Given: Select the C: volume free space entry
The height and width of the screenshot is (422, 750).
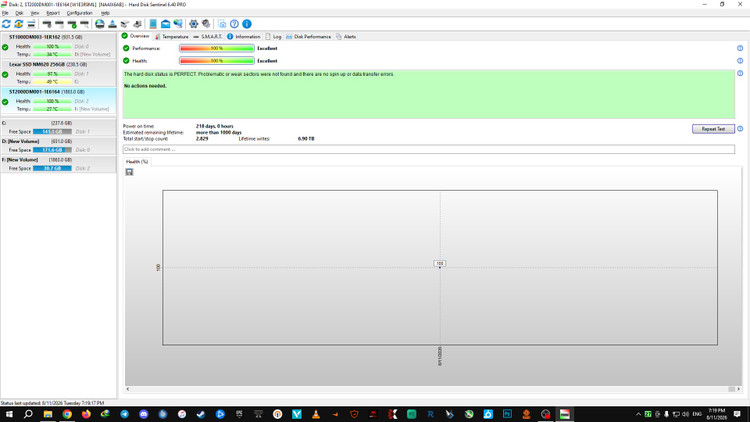Looking at the screenshot, I should coord(58,127).
